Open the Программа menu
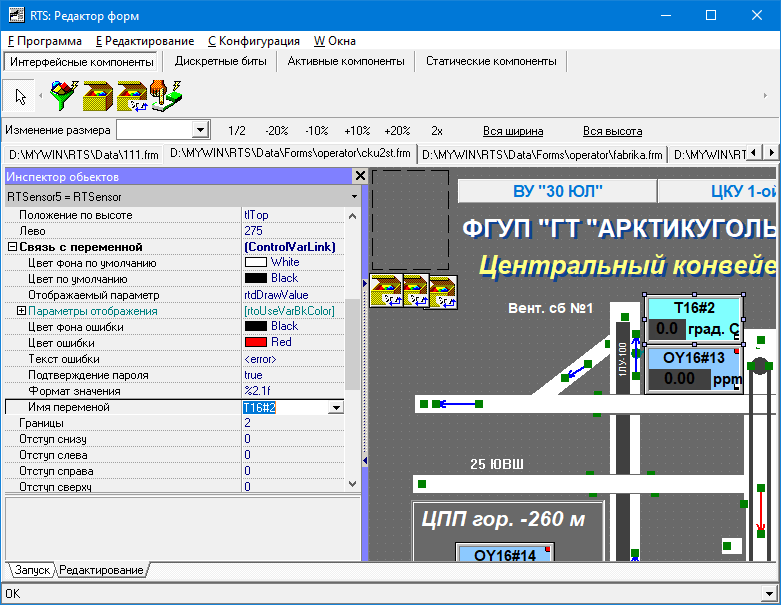Image resolution: width=781 pixels, height=605 pixels. [x=45, y=41]
